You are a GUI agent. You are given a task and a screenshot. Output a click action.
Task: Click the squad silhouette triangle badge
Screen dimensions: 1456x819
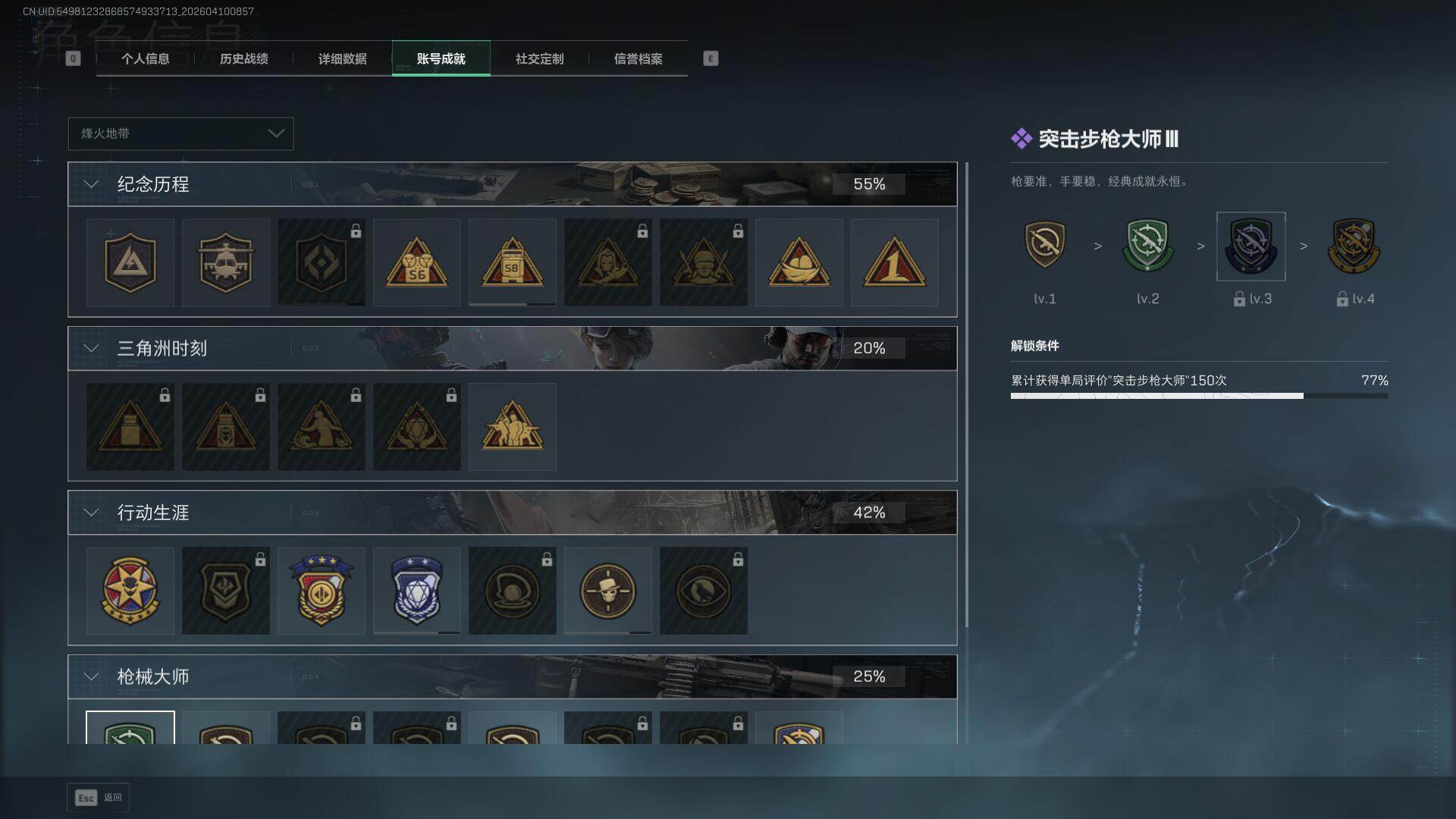pyautogui.click(x=512, y=427)
